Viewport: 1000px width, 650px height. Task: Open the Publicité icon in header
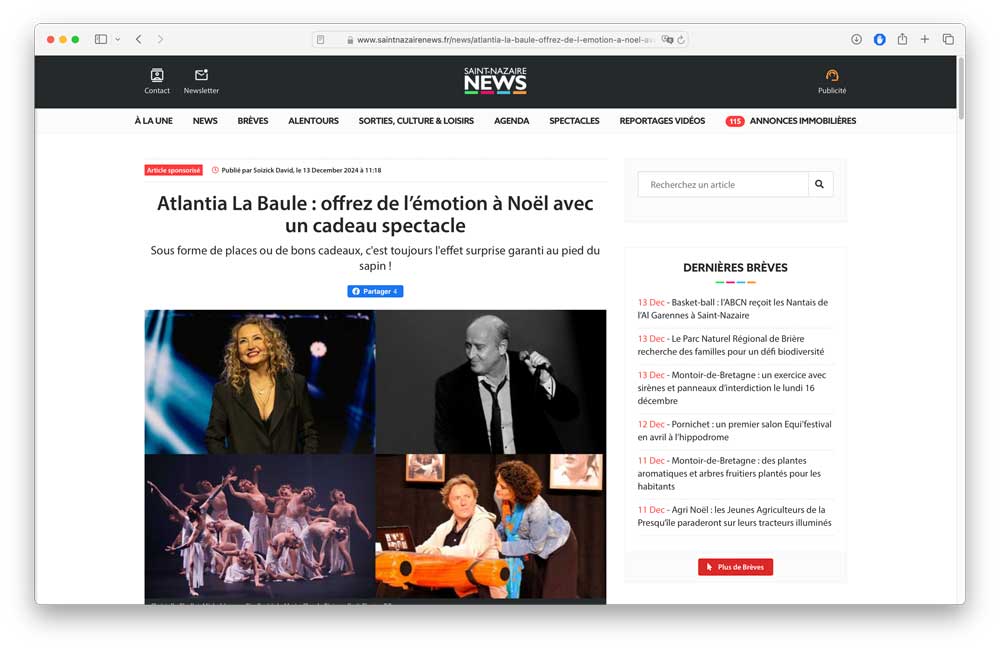click(832, 76)
